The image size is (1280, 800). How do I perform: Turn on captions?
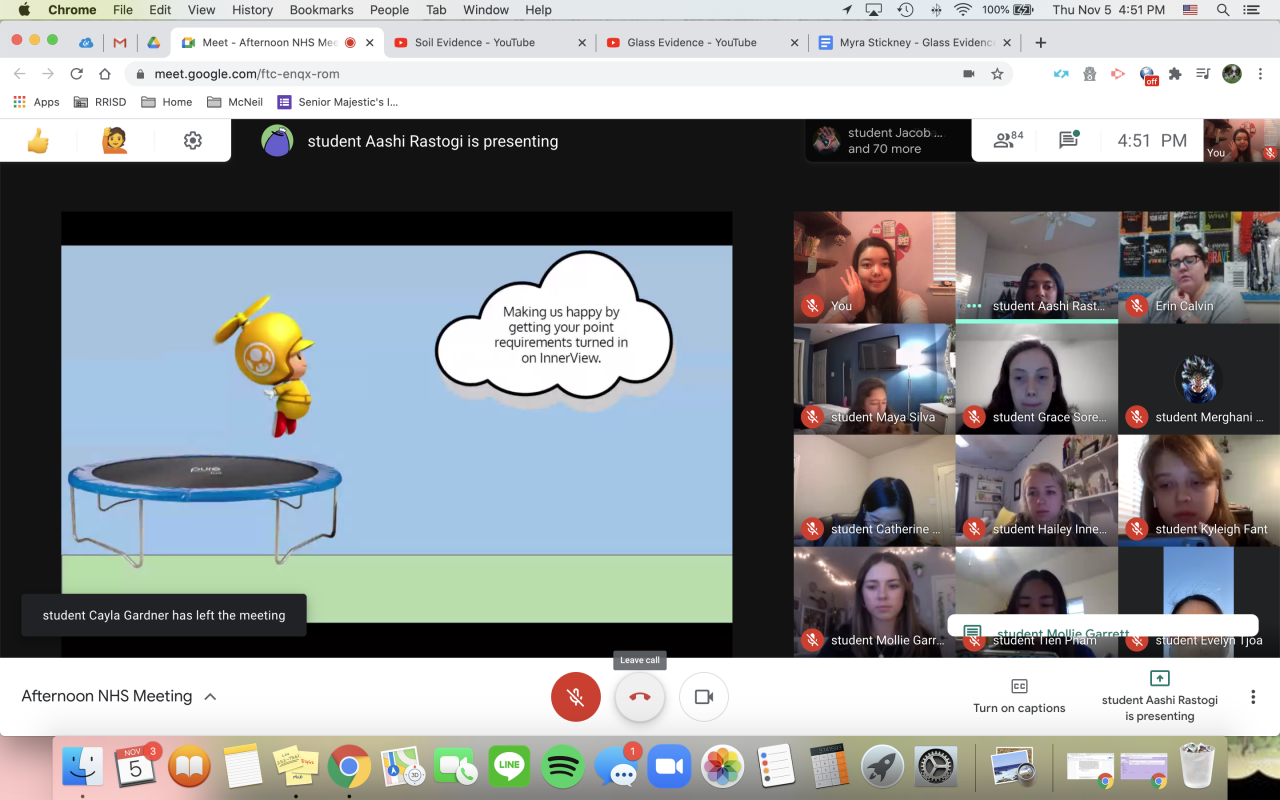click(1019, 696)
